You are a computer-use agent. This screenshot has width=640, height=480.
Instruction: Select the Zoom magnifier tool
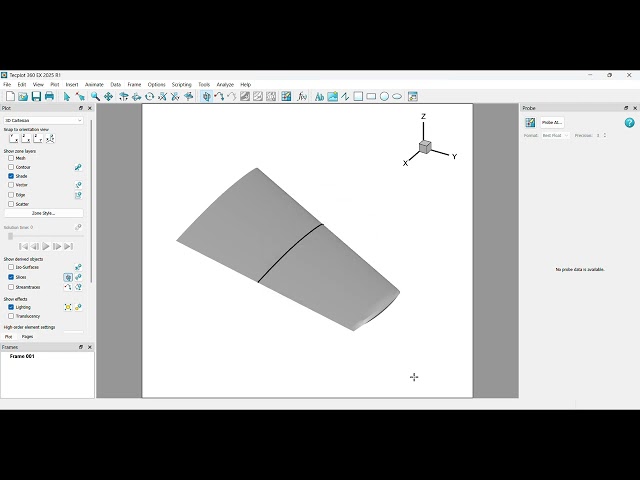click(x=95, y=96)
